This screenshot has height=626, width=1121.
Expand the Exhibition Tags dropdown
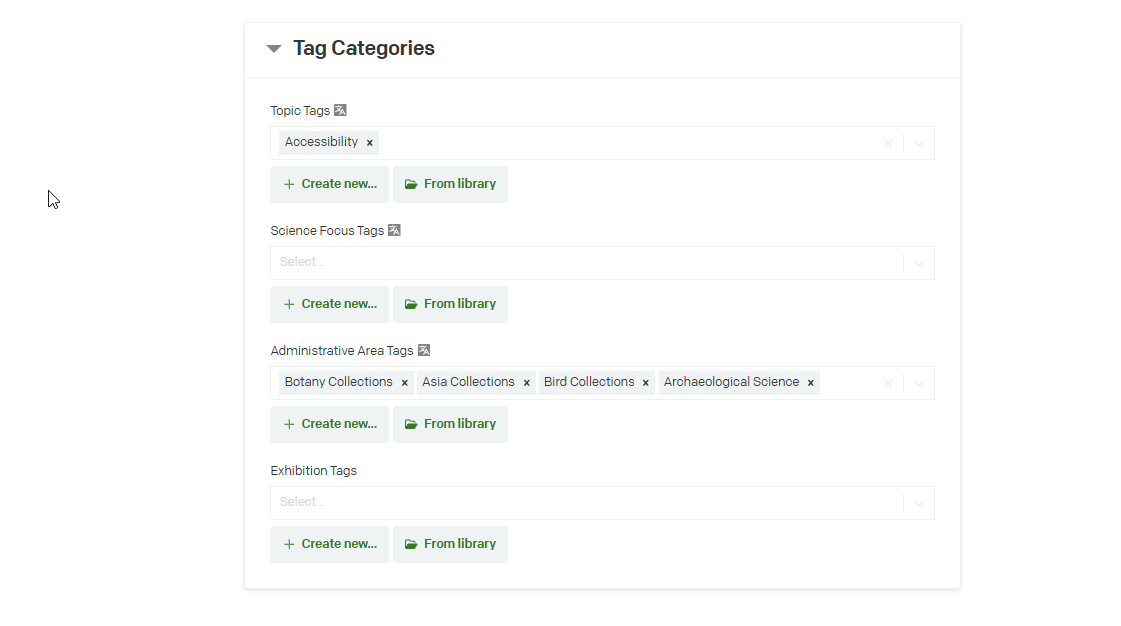pos(919,503)
